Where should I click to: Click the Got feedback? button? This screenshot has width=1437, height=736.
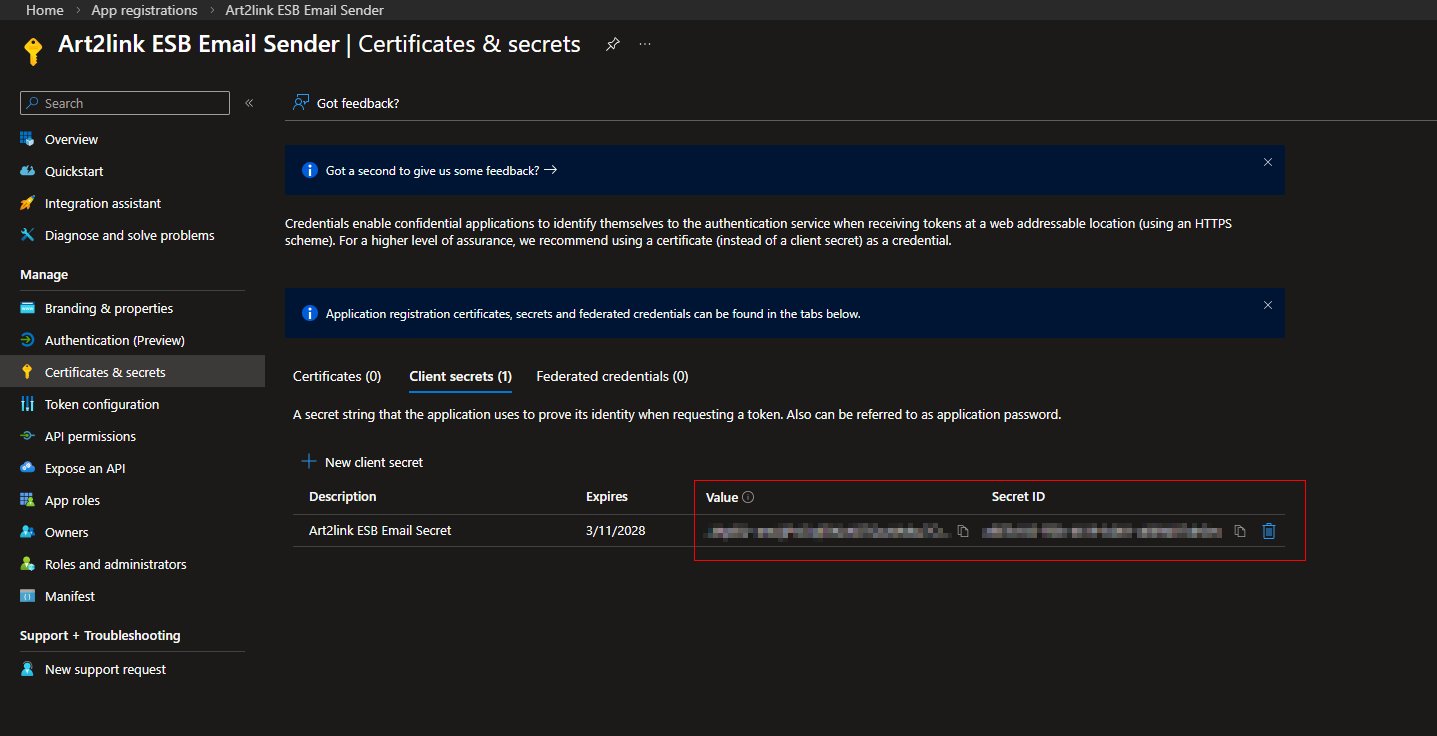(346, 103)
